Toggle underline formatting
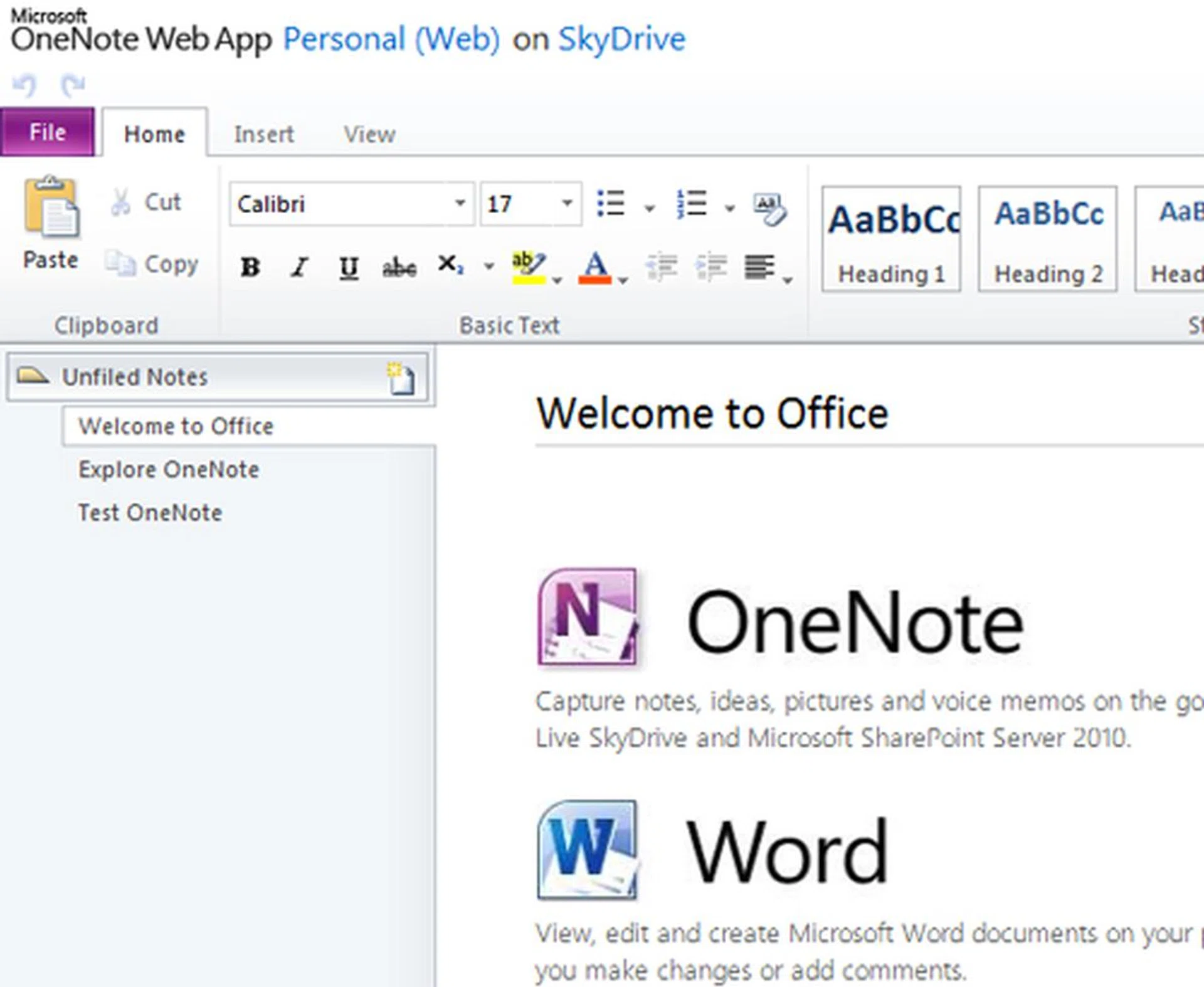Screen dimensions: 1204x987 point(349,268)
